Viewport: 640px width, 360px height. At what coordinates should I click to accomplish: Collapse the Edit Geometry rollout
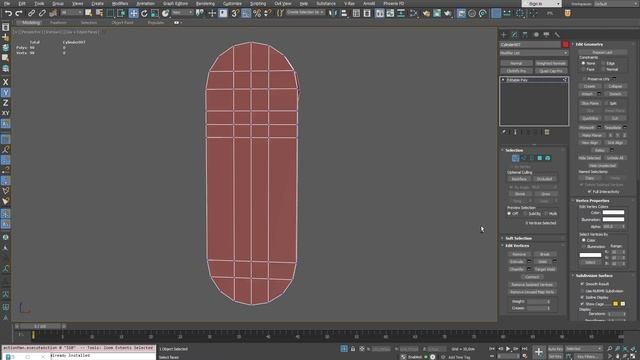click(x=590, y=44)
